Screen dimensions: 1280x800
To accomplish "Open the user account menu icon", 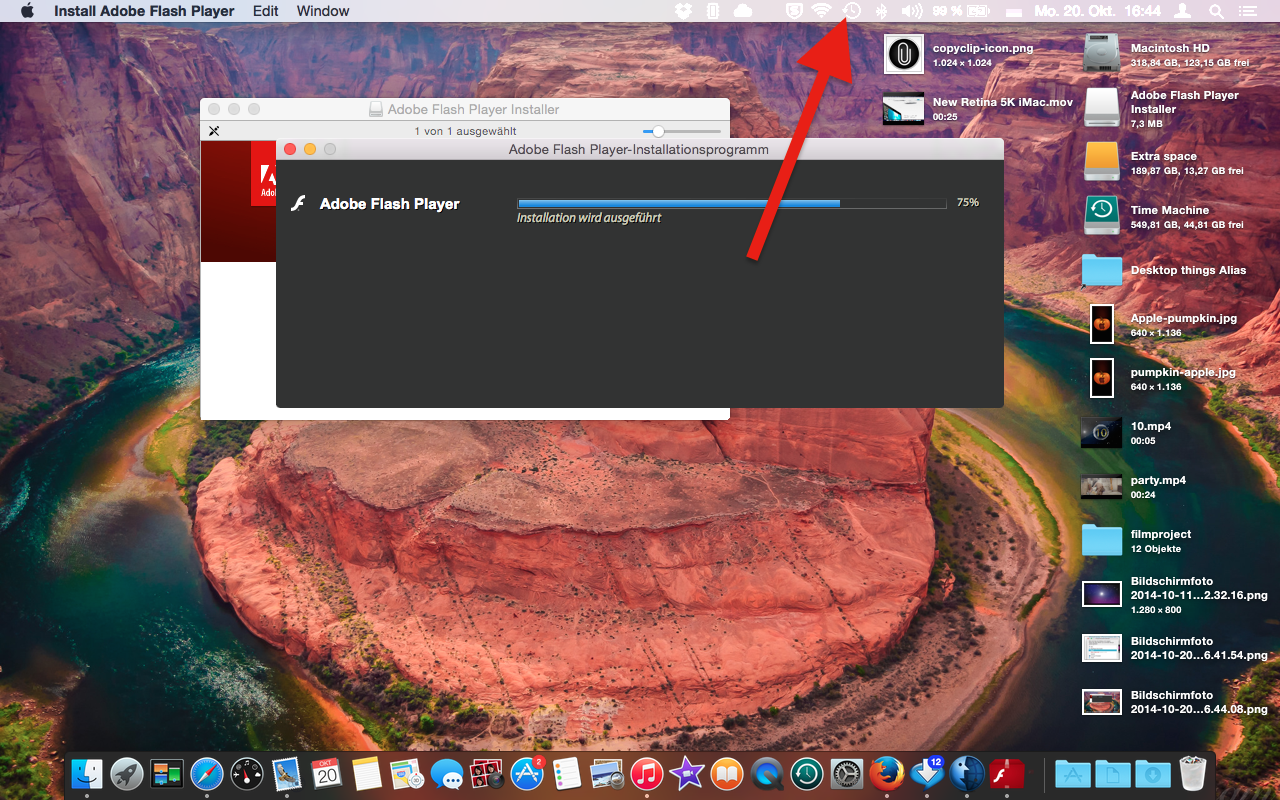I will [1183, 11].
